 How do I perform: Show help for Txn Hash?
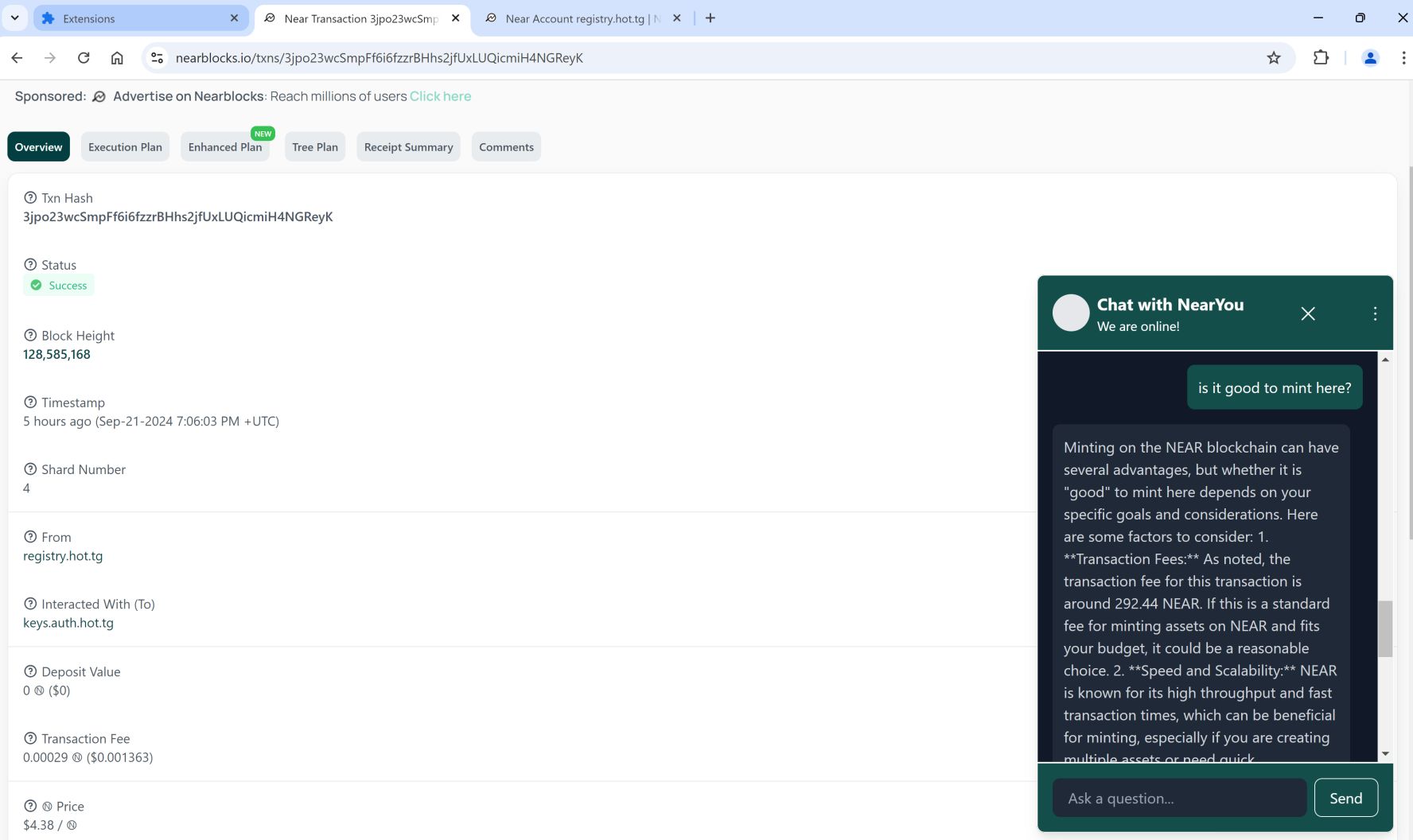30,198
